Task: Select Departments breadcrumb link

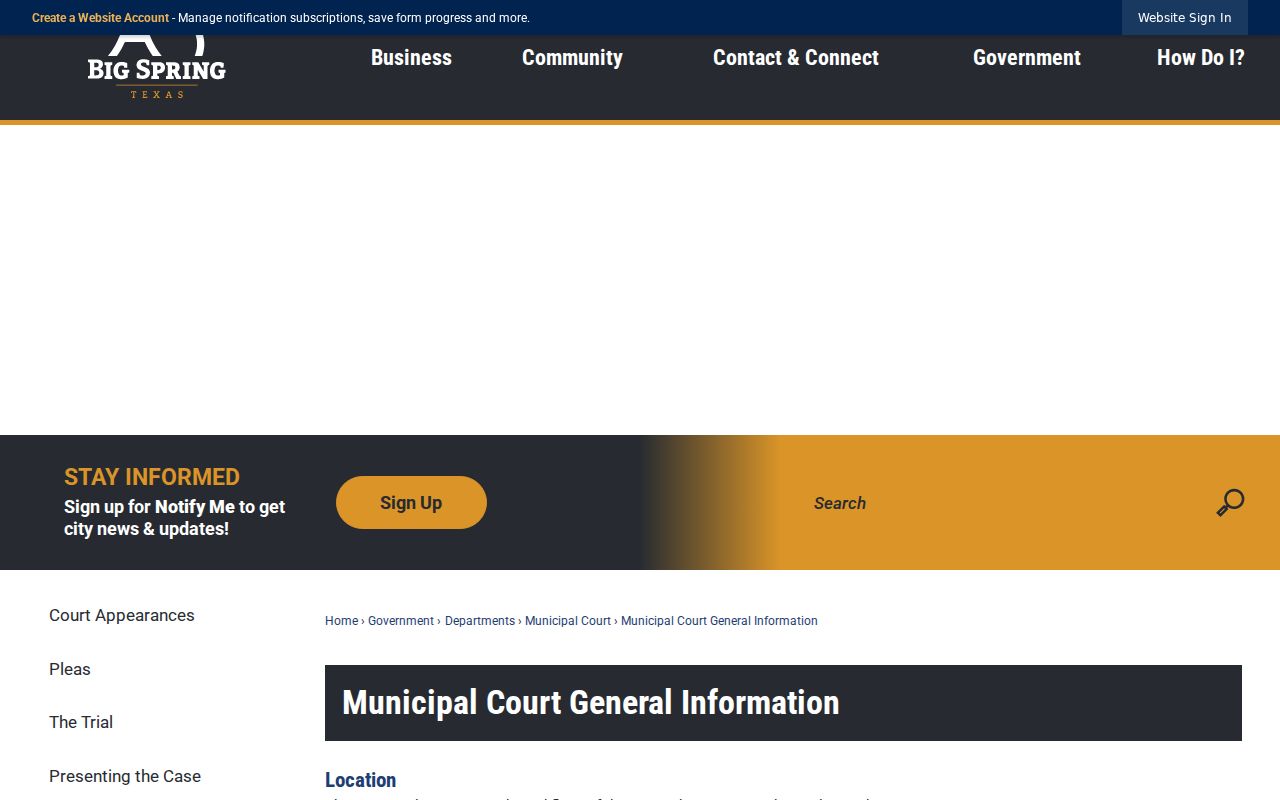Action: pyautogui.click(x=480, y=621)
